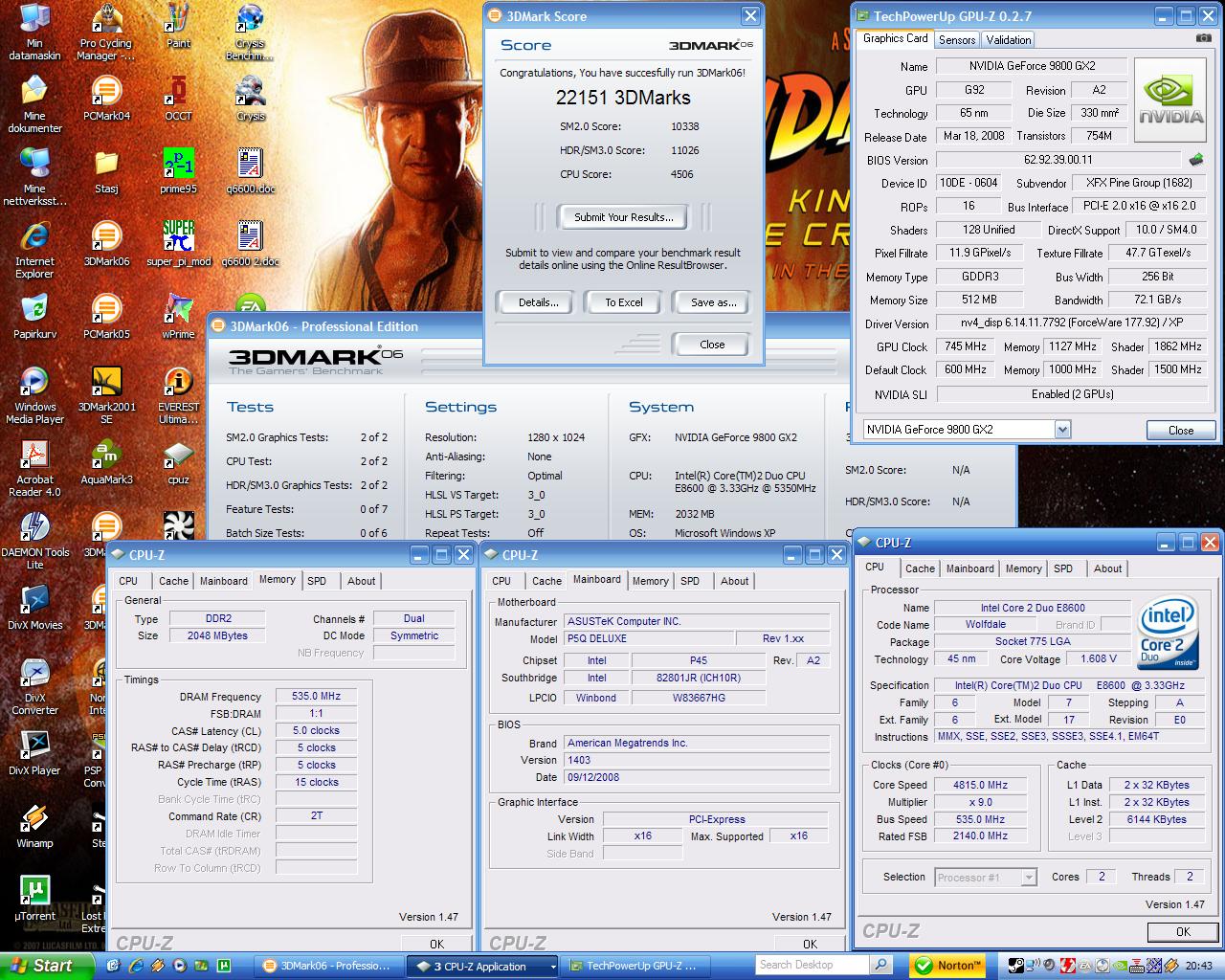Click the Norton taskbar button
The height and width of the screenshot is (980, 1225).
pyautogui.click(x=949, y=966)
